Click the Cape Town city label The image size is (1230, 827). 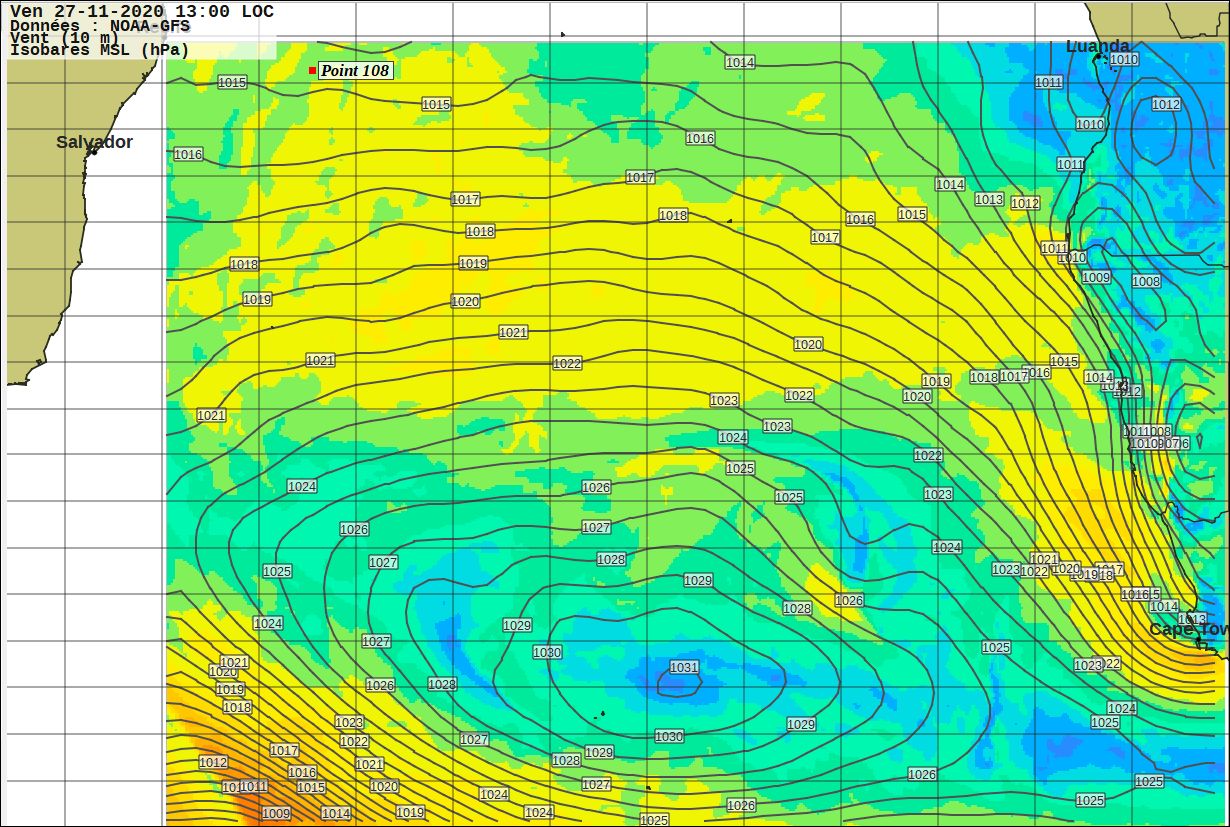[x=1187, y=629]
